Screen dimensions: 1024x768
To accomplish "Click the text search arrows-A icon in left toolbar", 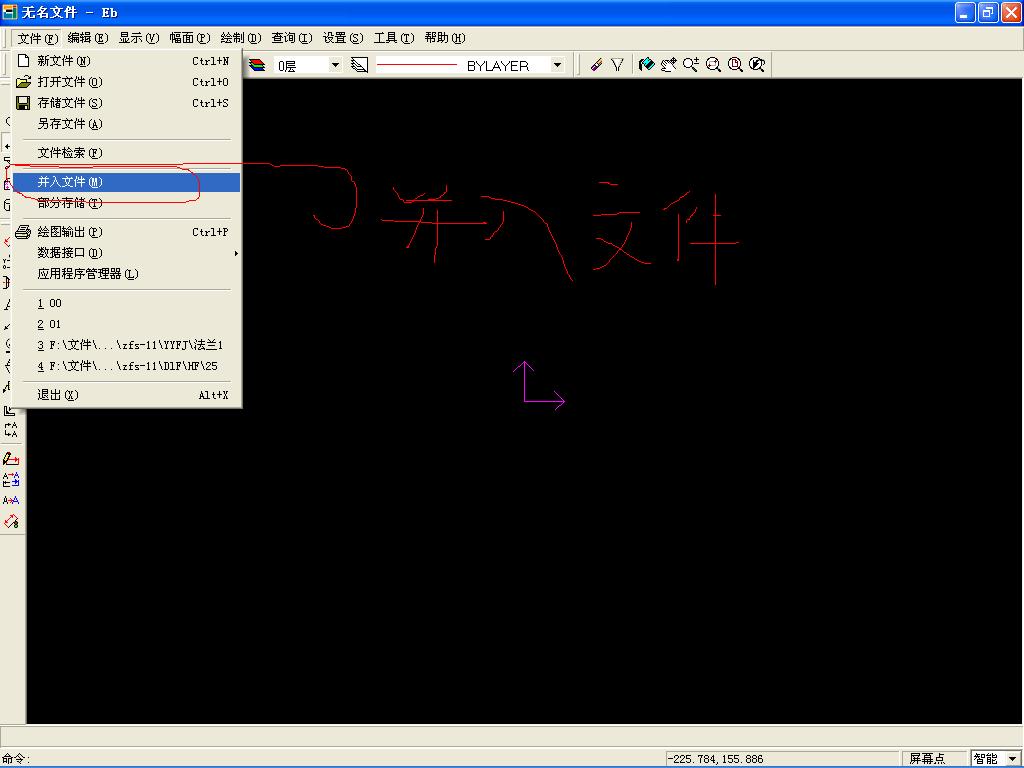I will tap(11, 430).
